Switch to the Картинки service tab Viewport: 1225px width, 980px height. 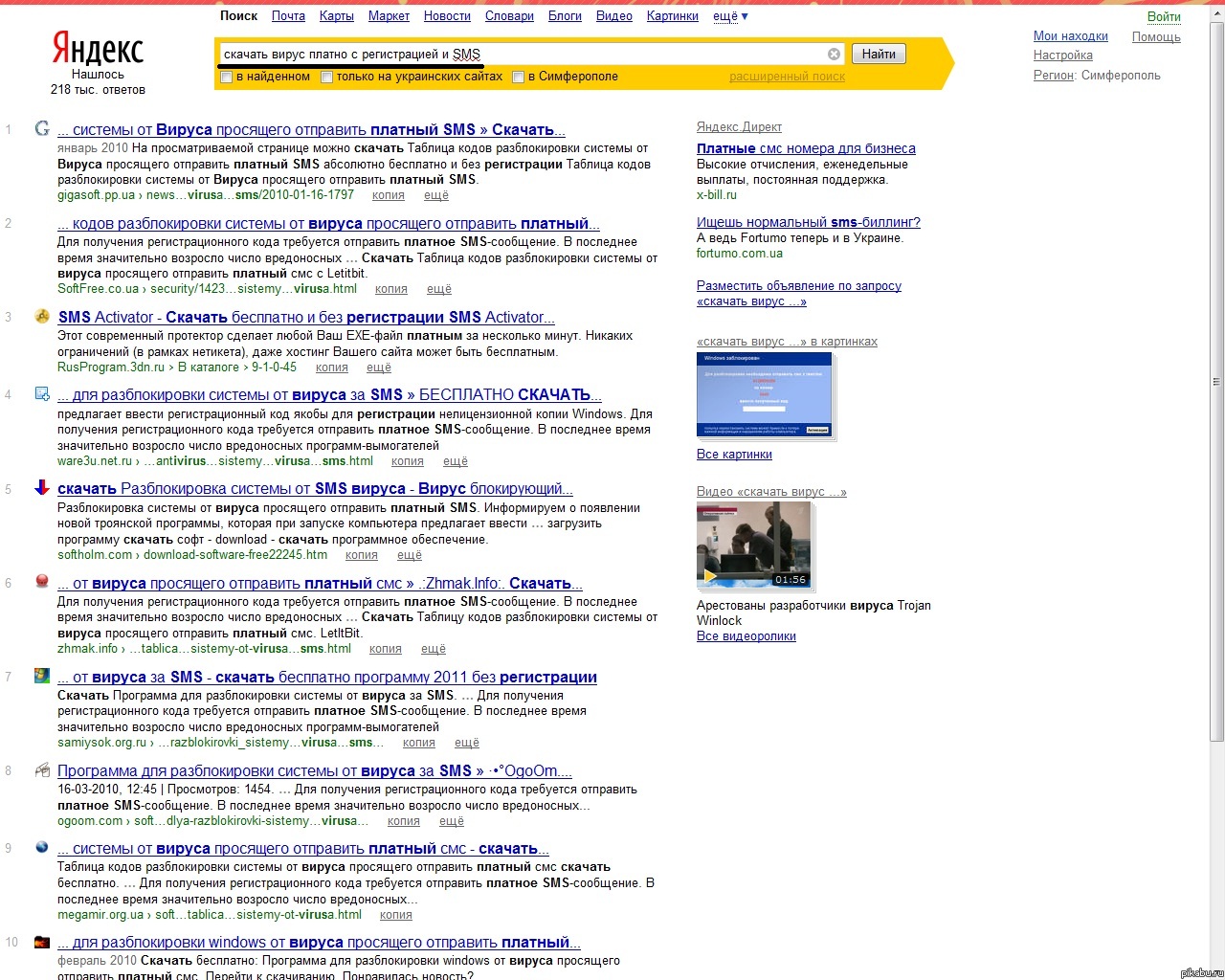[672, 16]
